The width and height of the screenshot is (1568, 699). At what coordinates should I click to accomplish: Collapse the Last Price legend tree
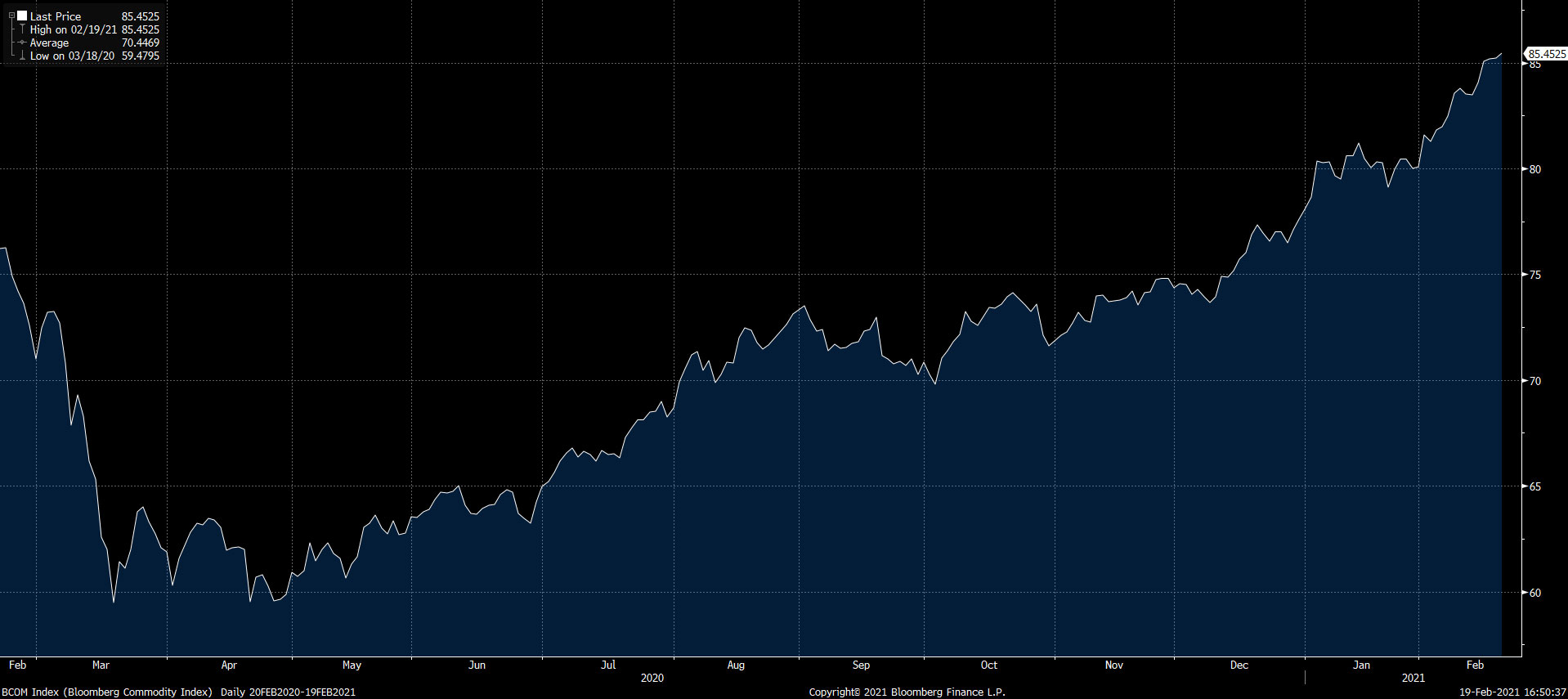coord(11,16)
